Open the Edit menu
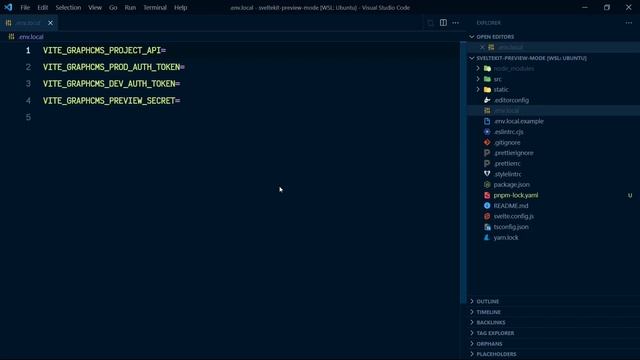This screenshot has height=360, width=640. click(x=42, y=7)
